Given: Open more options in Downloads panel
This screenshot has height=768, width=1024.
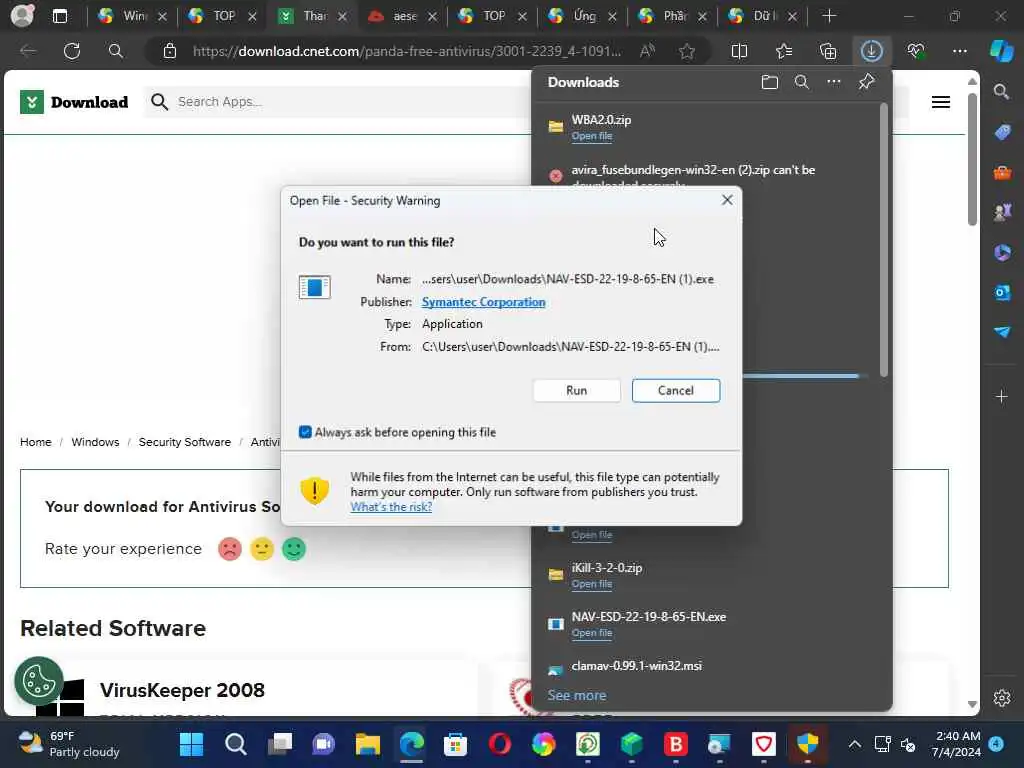Looking at the screenshot, I should [x=834, y=82].
